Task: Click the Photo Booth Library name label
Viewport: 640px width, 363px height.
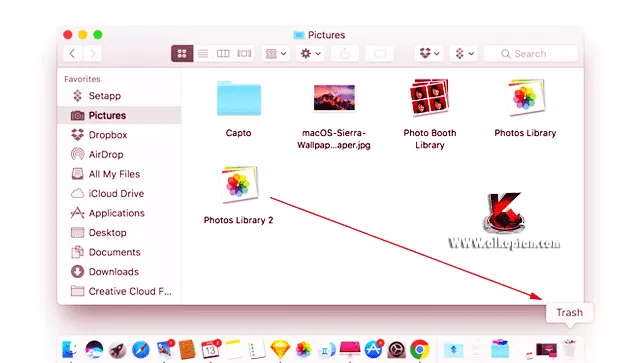Action: pos(429,139)
